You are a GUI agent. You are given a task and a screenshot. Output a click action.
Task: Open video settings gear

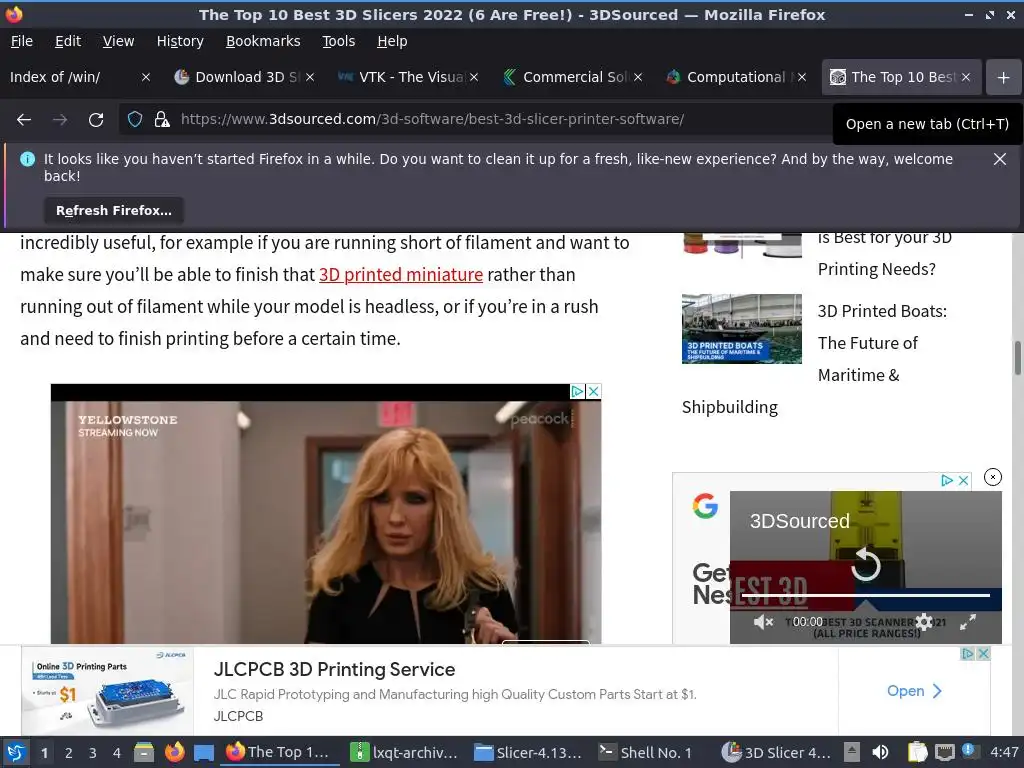(x=924, y=622)
